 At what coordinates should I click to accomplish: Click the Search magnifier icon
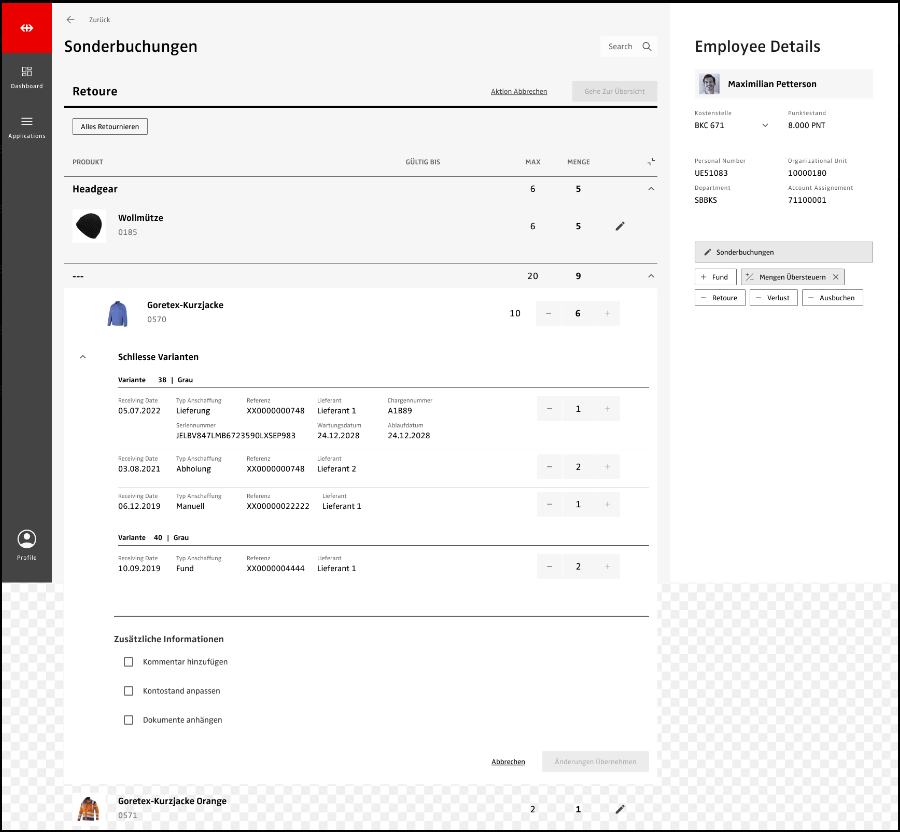pyautogui.click(x=647, y=46)
